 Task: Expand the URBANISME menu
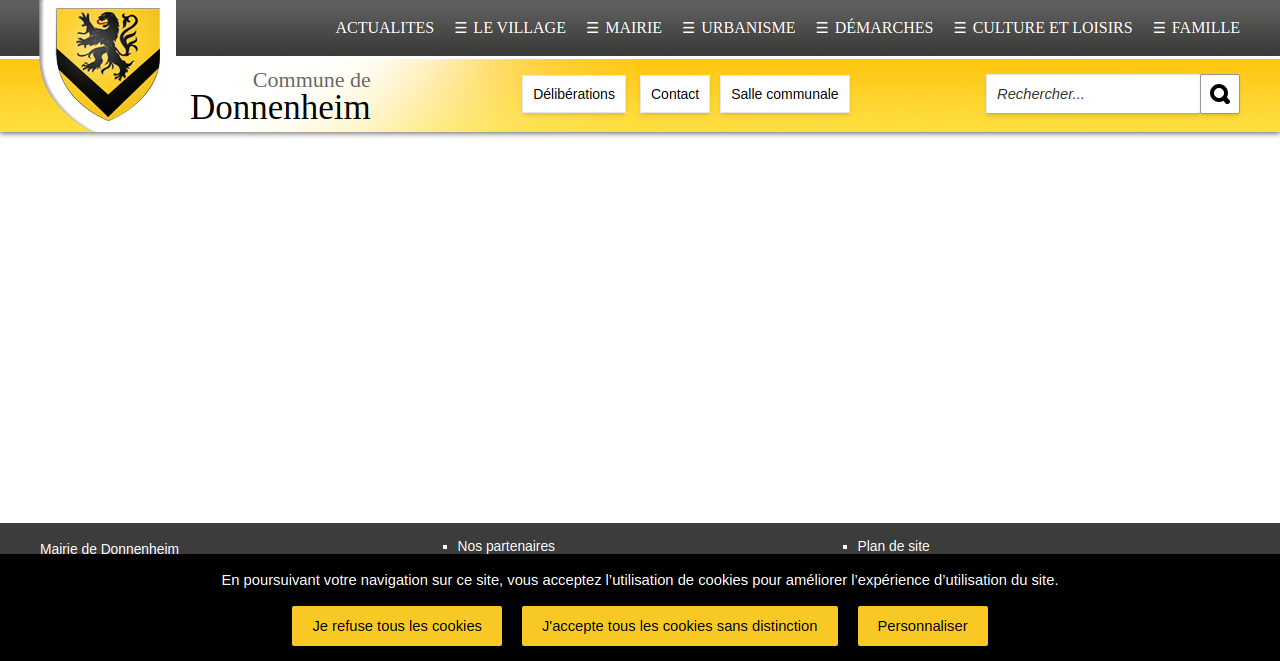(x=739, y=28)
